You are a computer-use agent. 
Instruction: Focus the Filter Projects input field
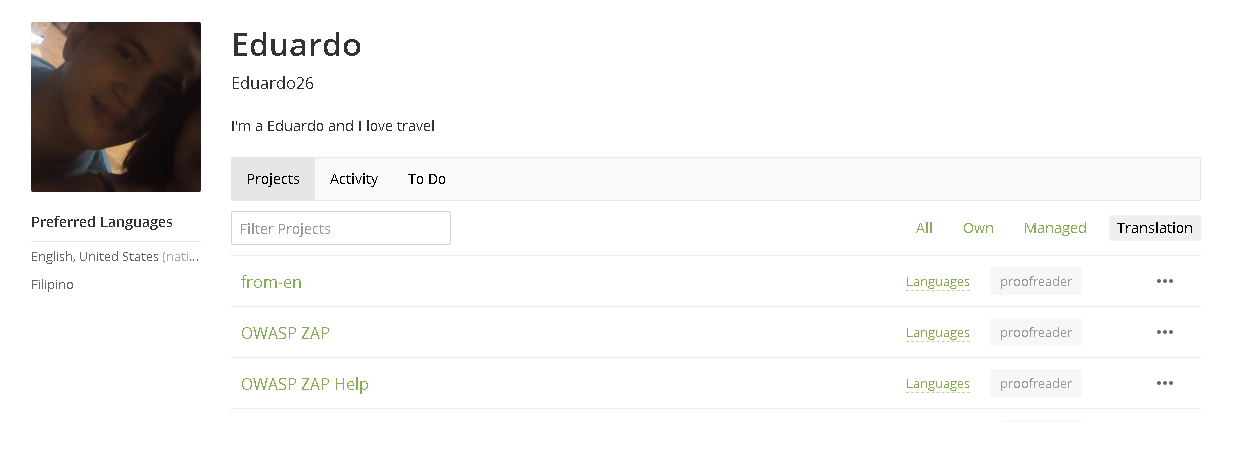click(x=341, y=228)
